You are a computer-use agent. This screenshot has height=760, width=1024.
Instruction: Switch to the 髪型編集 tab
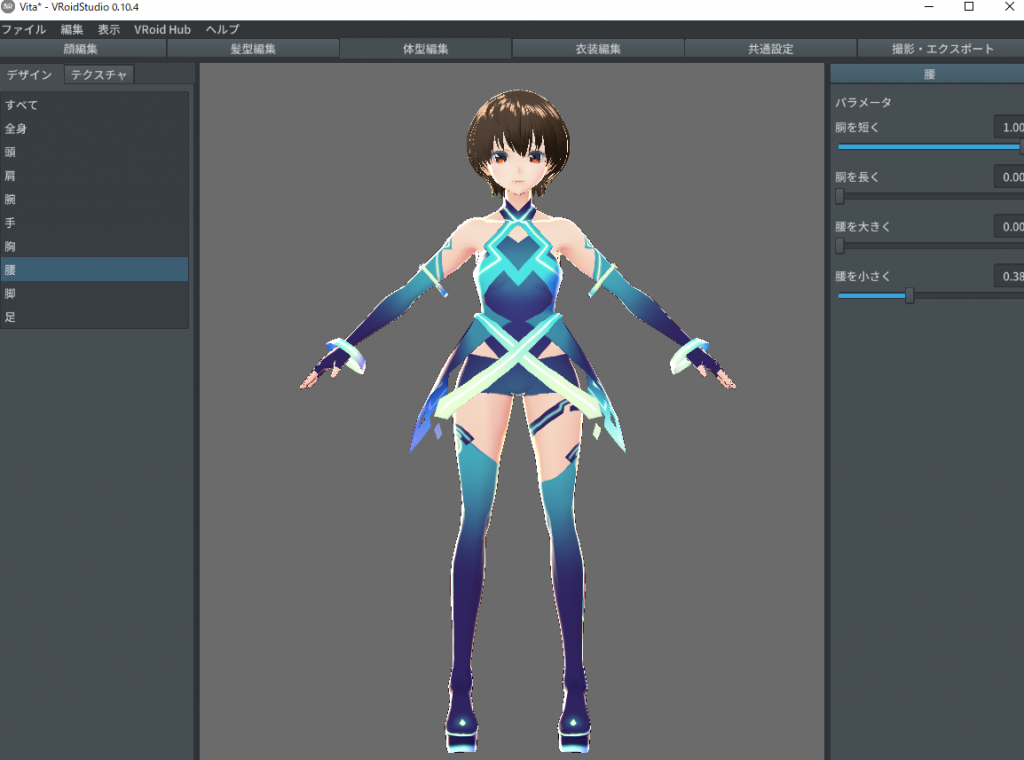253,49
